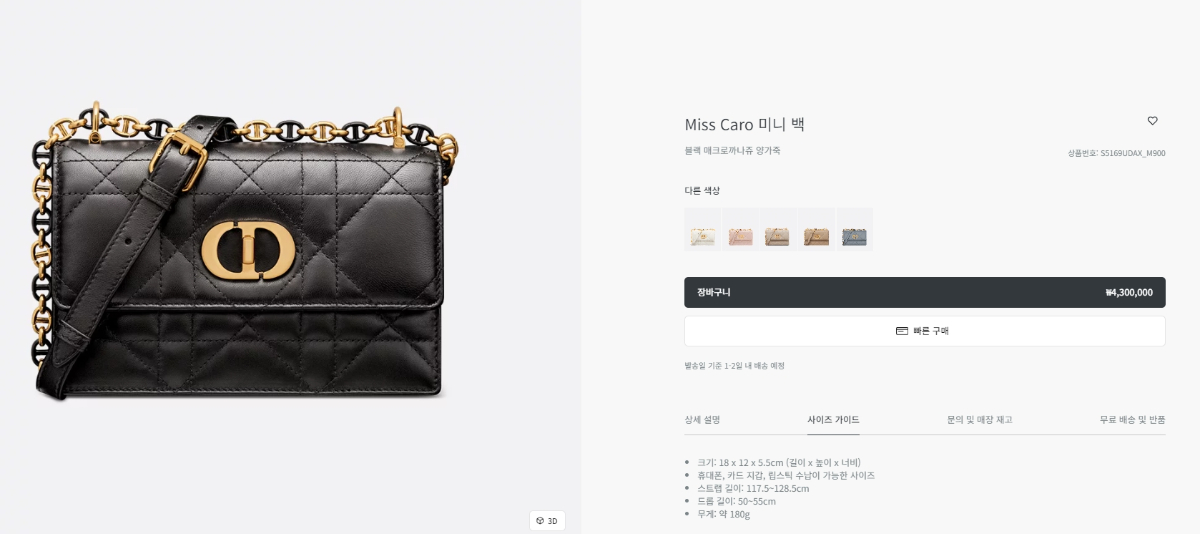Click the Miss Caro 미니 백 title
The width and height of the screenshot is (1200, 534).
tap(744, 125)
